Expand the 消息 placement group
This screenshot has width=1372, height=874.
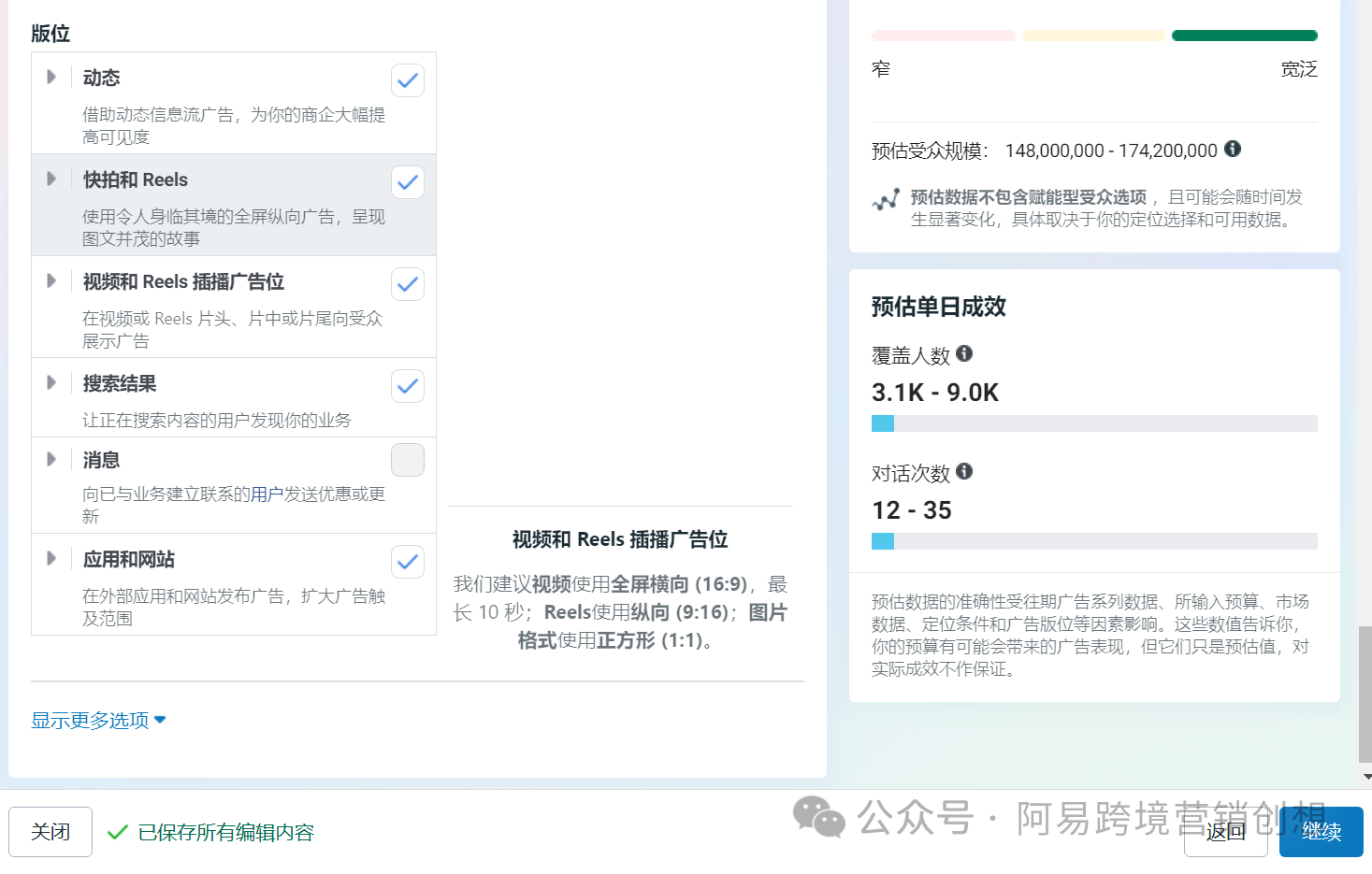(x=51, y=459)
